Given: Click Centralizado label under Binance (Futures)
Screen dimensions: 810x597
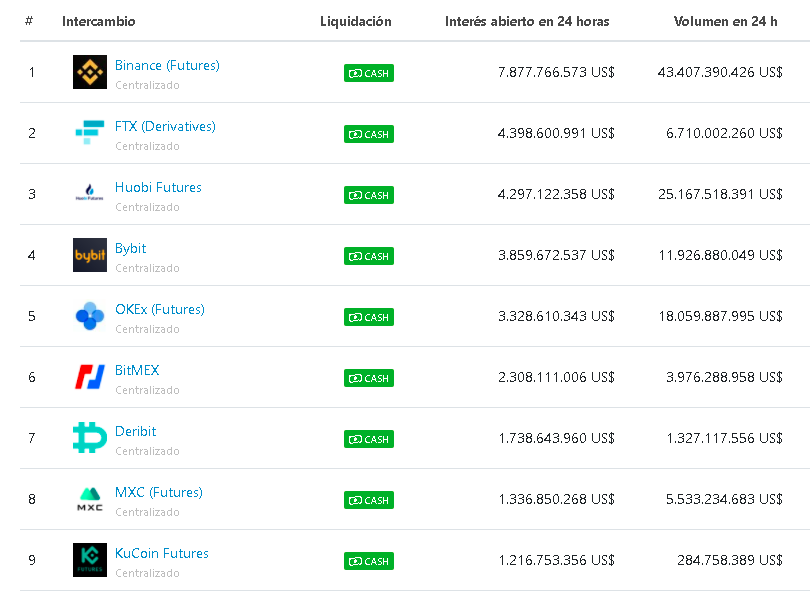Looking at the screenshot, I should click(x=147, y=85).
